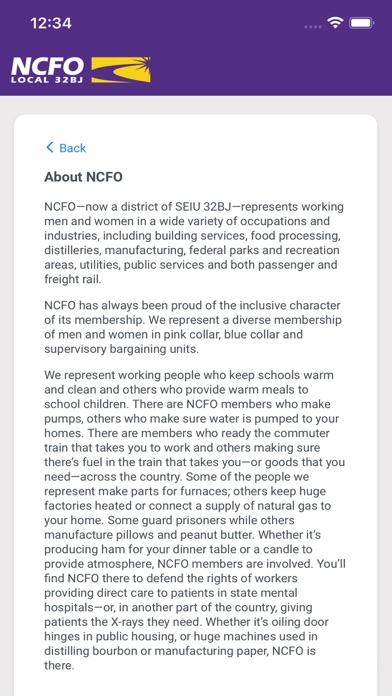Tap the battery status icon

coord(362,23)
